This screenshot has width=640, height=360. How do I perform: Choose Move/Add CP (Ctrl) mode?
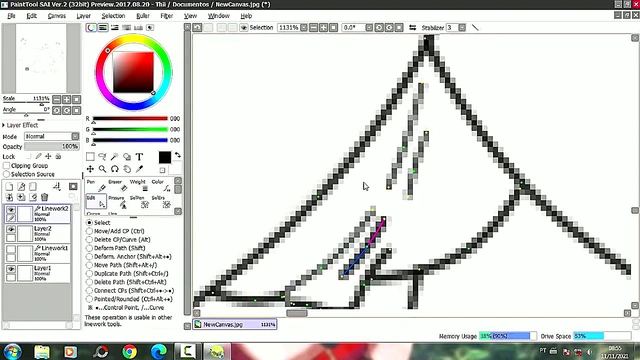89,231
